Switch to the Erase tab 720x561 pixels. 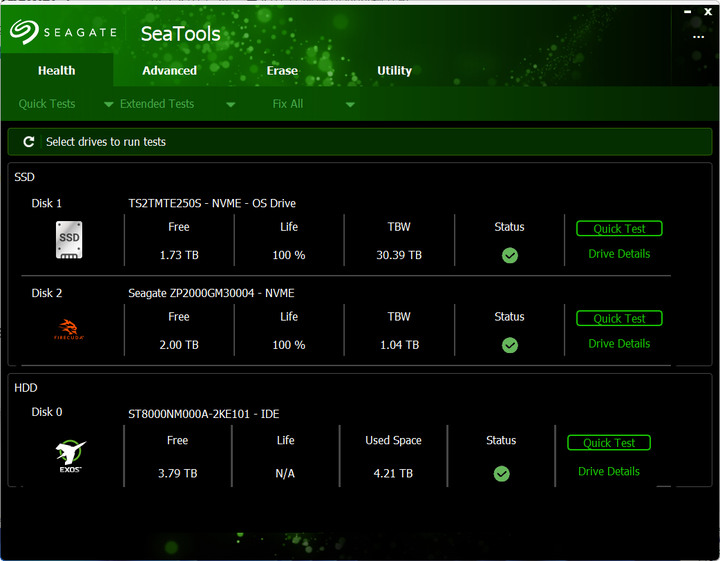[282, 70]
